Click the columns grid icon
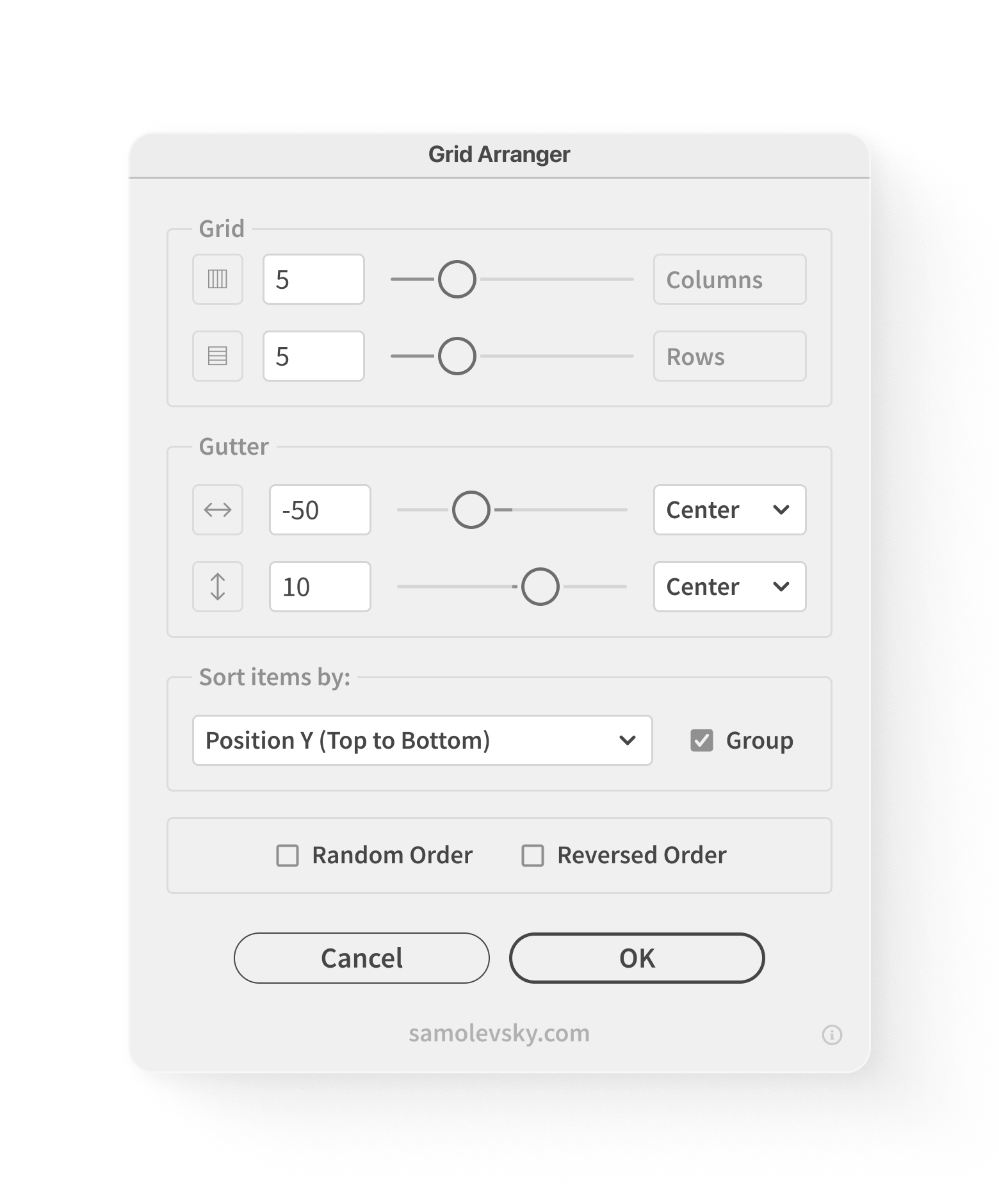The height and width of the screenshot is (1204, 999). [218, 279]
